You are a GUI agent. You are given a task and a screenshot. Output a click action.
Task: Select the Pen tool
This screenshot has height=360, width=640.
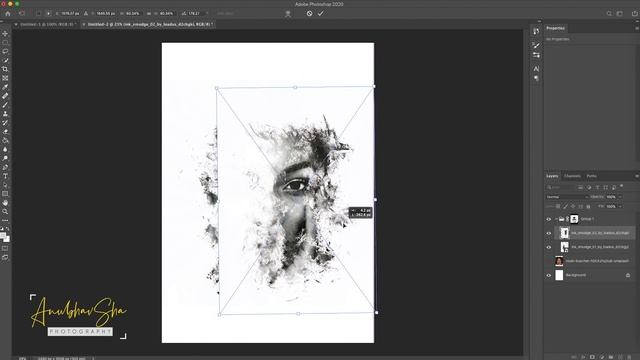[x=5, y=167]
